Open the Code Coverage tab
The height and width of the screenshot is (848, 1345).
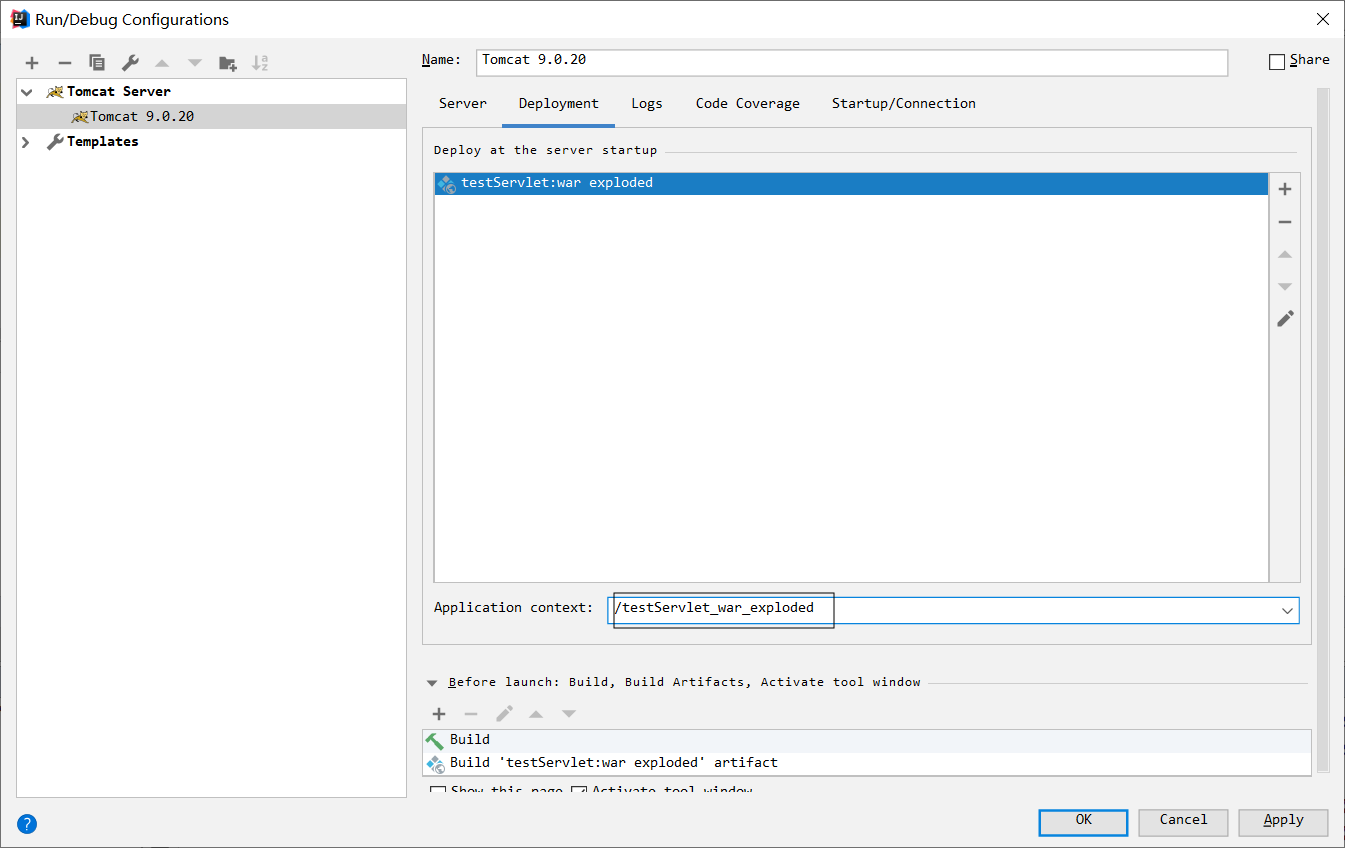(x=748, y=104)
